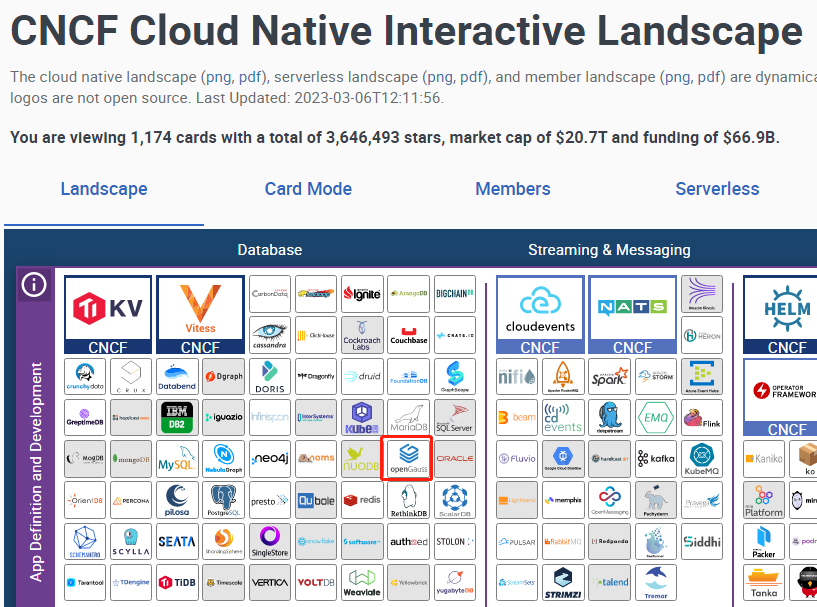817x607 pixels.
Task: Select the Oracle logo
Action: coord(455,459)
